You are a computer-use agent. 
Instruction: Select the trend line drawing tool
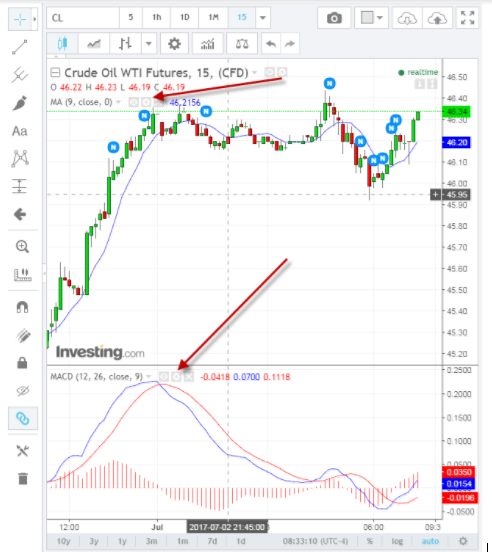(20, 47)
